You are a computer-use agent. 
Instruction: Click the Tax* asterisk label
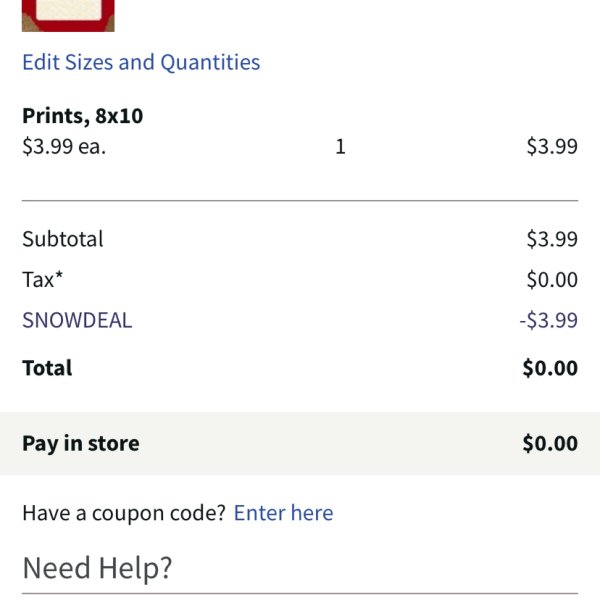42,279
